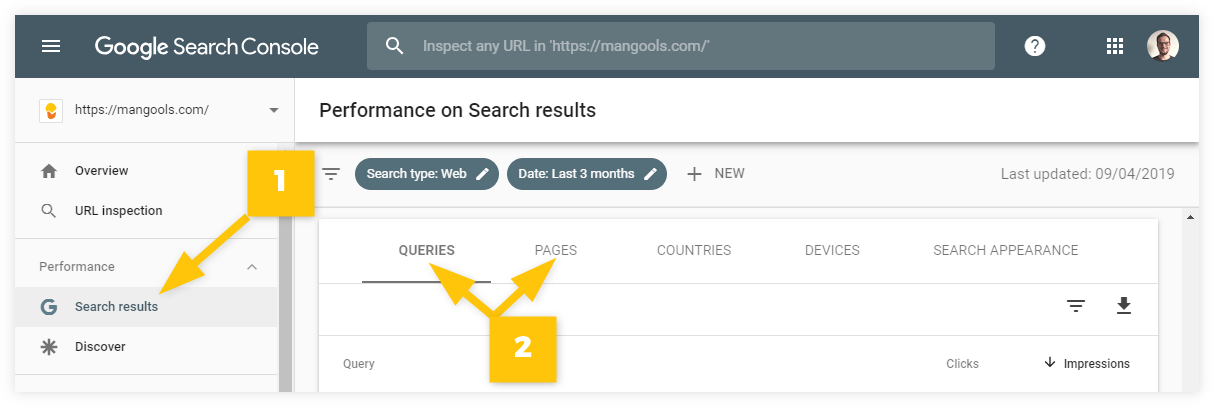Click the filter icon beside Search type chip
The image size is (1214, 407).
(x=331, y=174)
